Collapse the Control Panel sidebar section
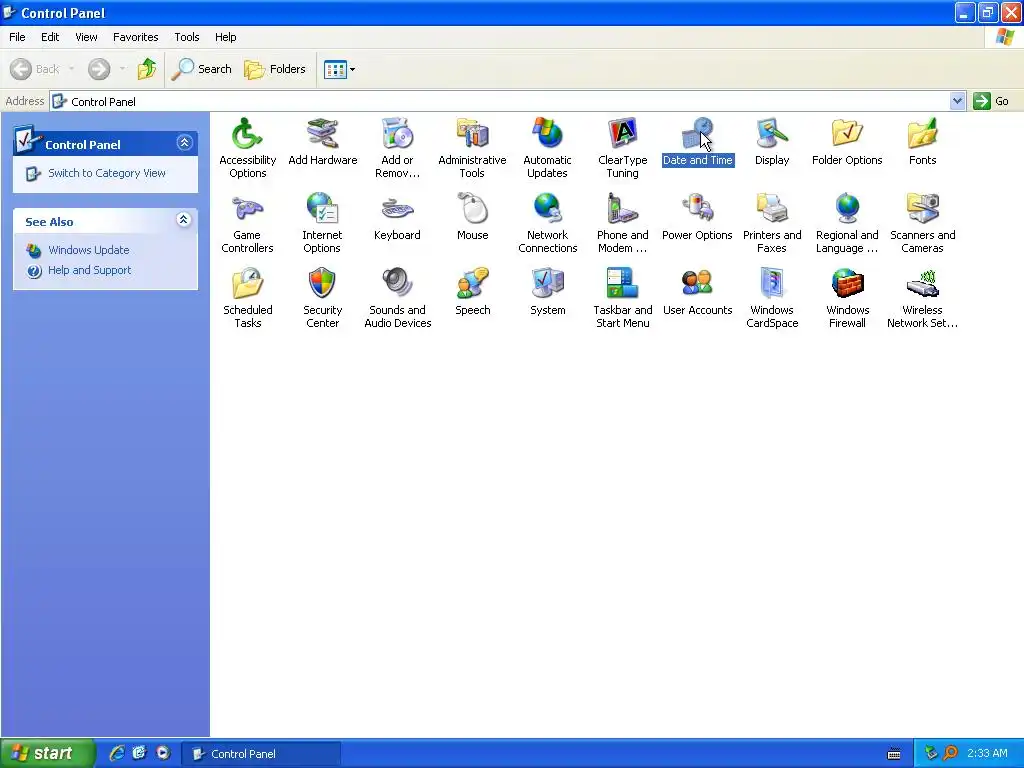Viewport: 1024px width, 768px height. click(184, 143)
